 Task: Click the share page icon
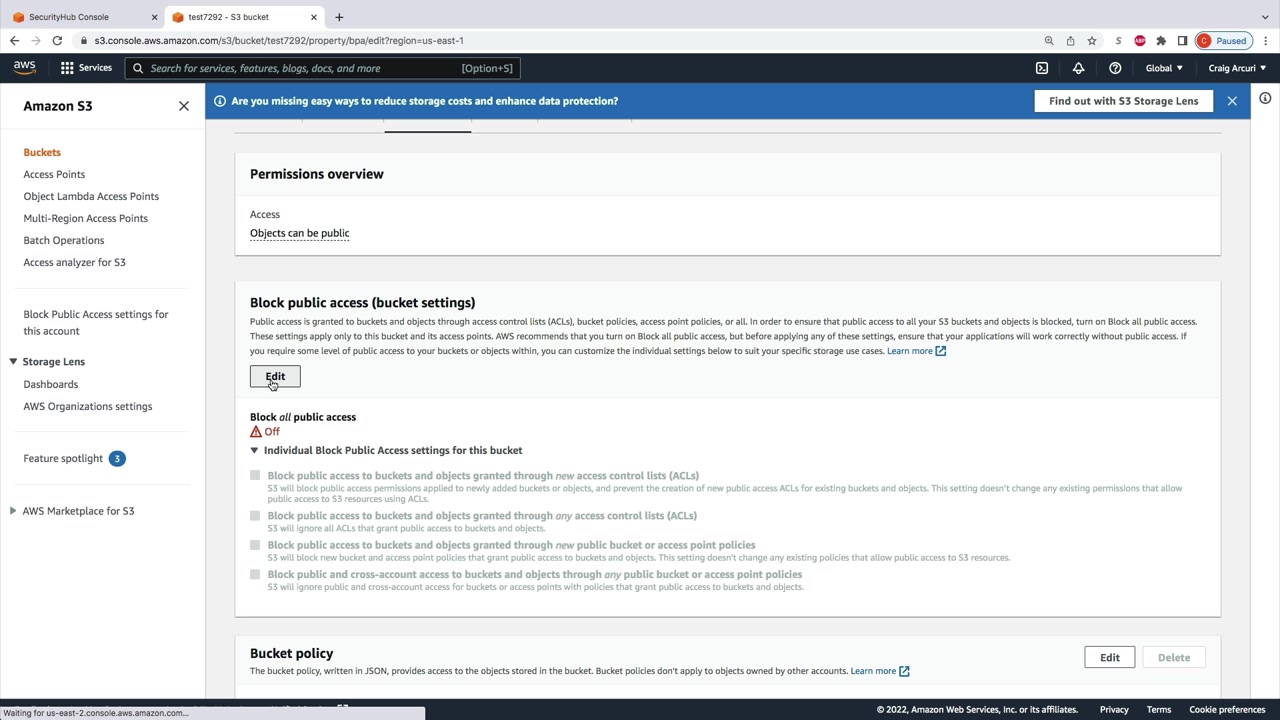click(1070, 41)
